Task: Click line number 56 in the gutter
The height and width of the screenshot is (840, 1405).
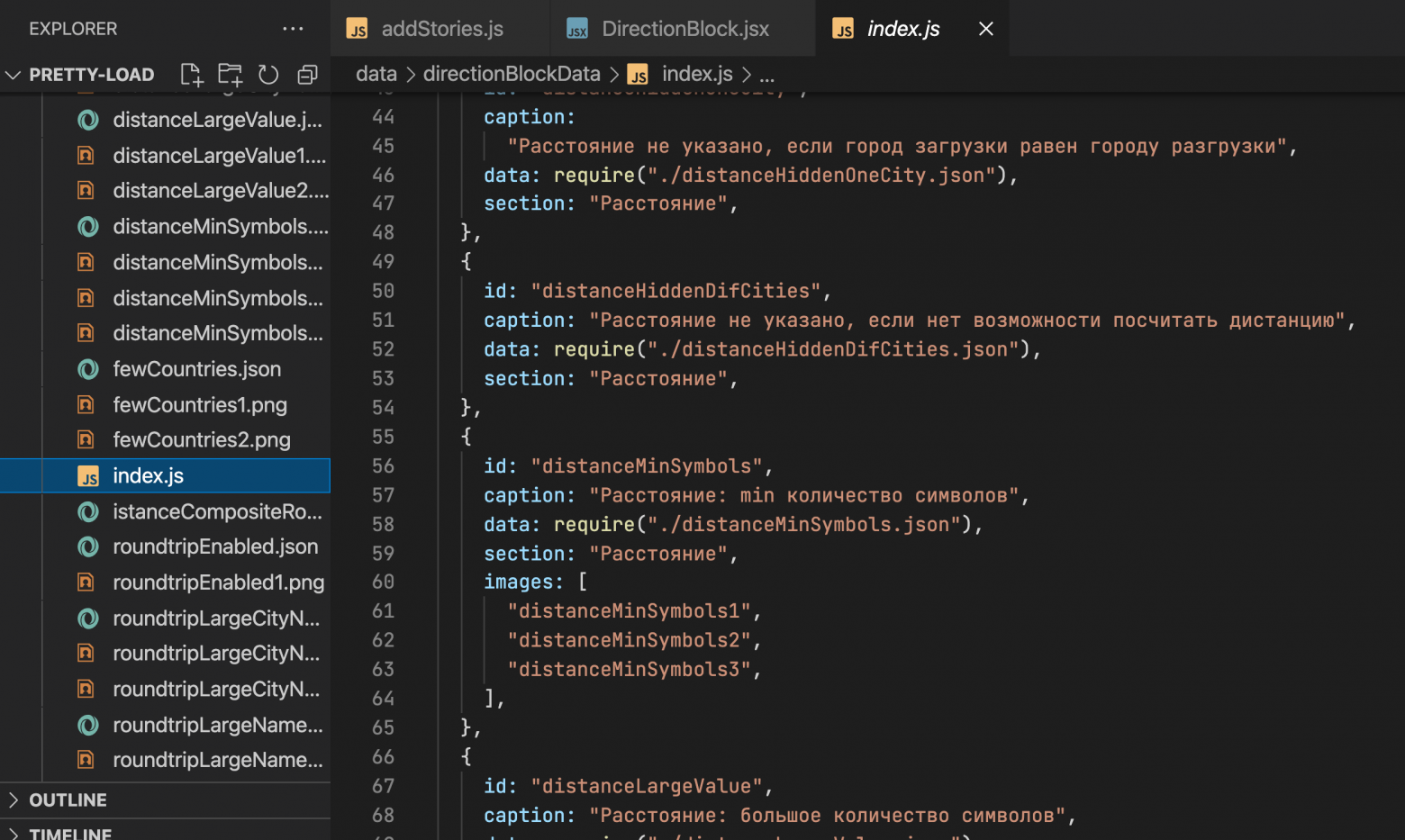Action: (x=383, y=465)
